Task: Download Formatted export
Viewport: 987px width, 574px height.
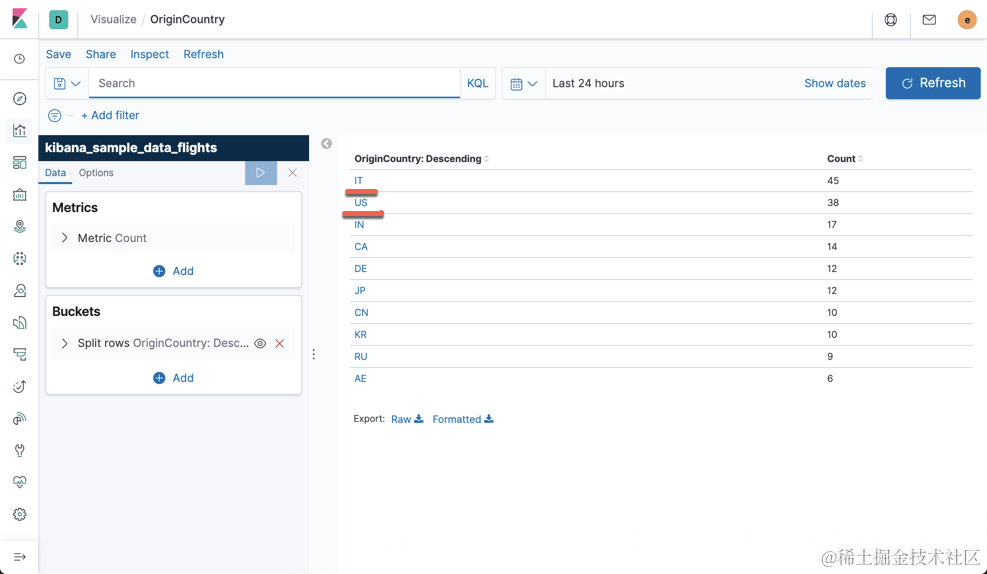Action: coord(463,419)
